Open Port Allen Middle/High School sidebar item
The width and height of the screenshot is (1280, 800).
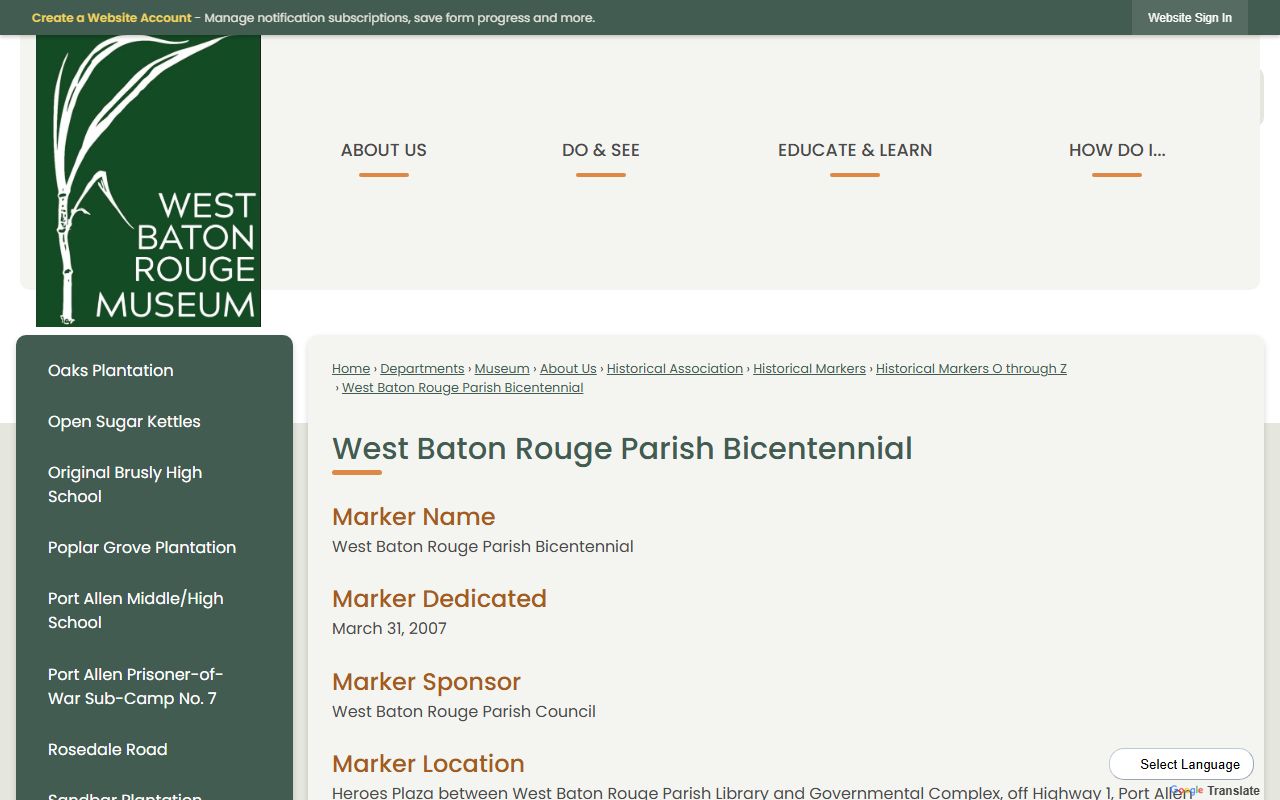coord(154,610)
